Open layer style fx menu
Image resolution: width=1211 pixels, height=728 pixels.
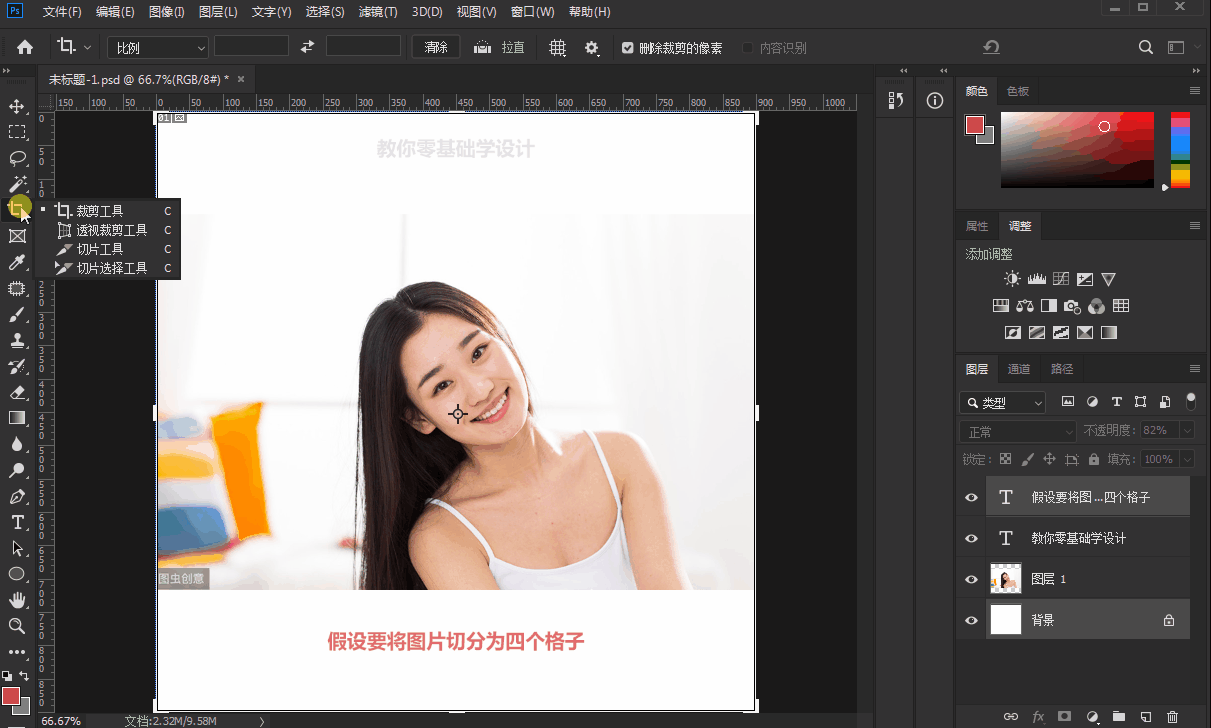pyautogui.click(x=1038, y=716)
